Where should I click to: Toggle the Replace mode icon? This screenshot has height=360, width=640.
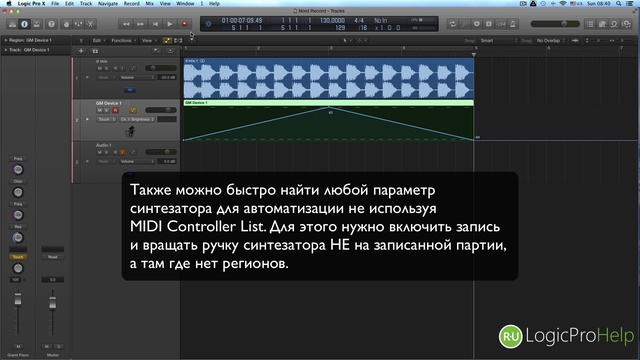click(x=476, y=24)
